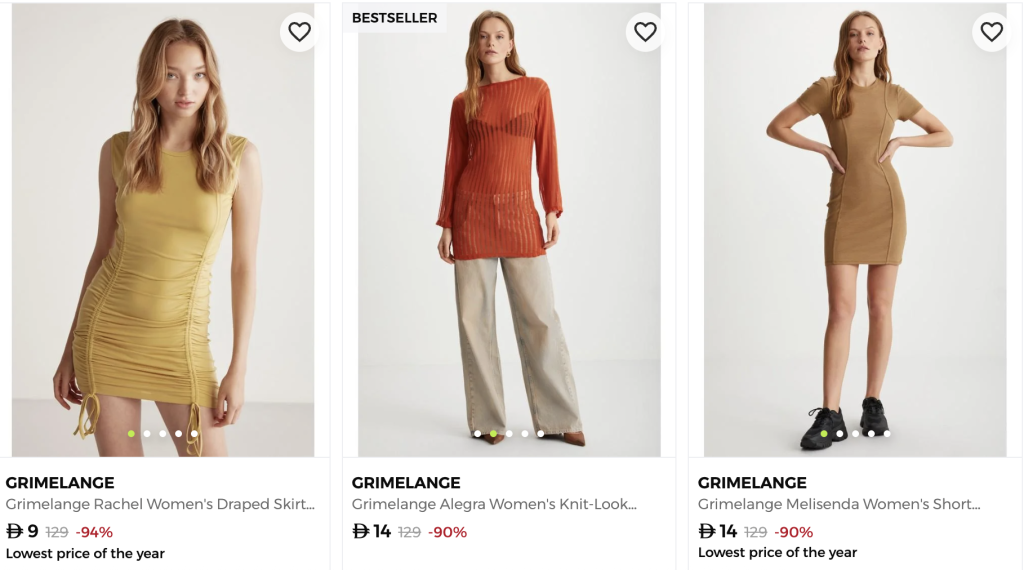Add the Alegra knit-look top to wishlist
Viewport: 1024px width, 570px height.
645,32
